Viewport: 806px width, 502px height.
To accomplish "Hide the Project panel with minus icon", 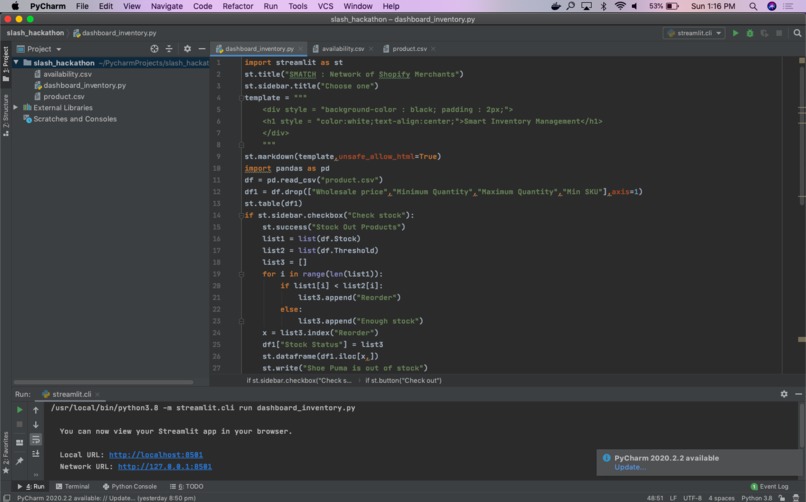I will click(x=202, y=49).
